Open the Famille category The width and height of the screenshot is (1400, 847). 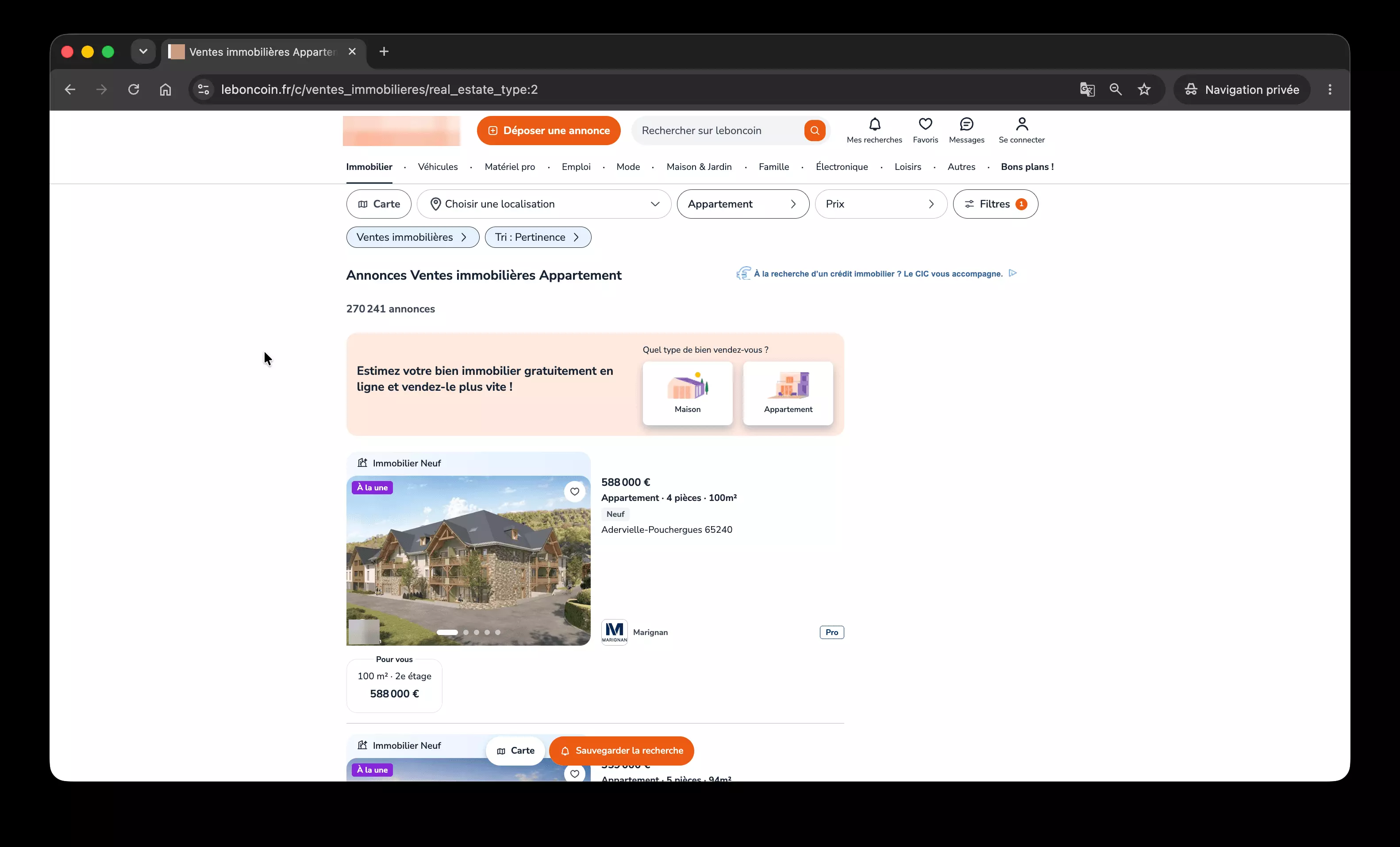(774, 166)
